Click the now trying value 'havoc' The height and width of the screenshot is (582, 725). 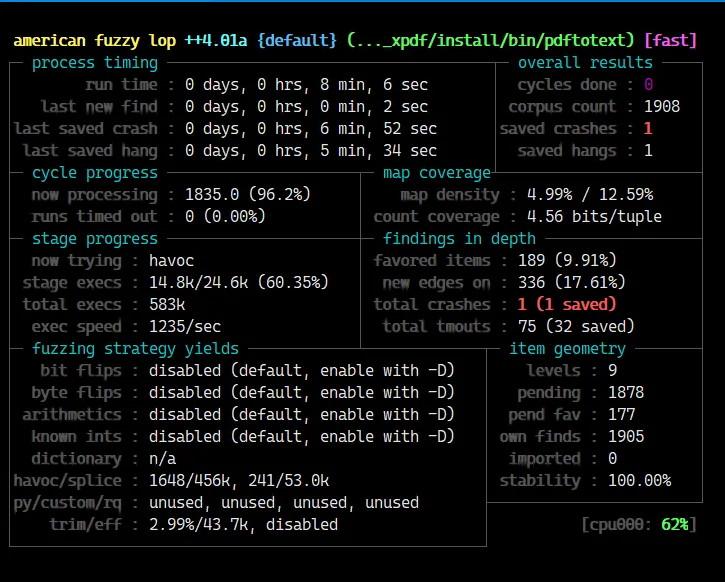tap(171, 261)
